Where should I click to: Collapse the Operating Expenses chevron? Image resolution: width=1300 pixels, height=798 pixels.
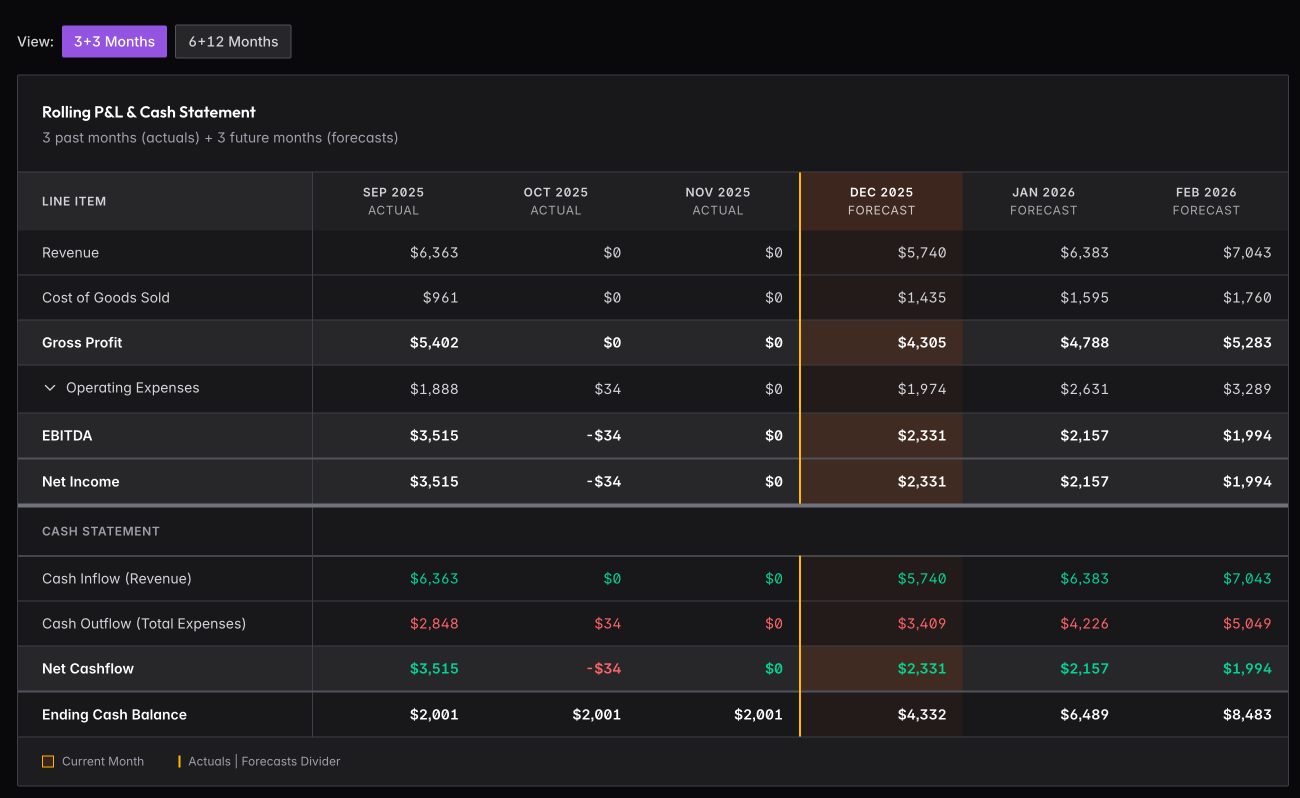point(50,388)
